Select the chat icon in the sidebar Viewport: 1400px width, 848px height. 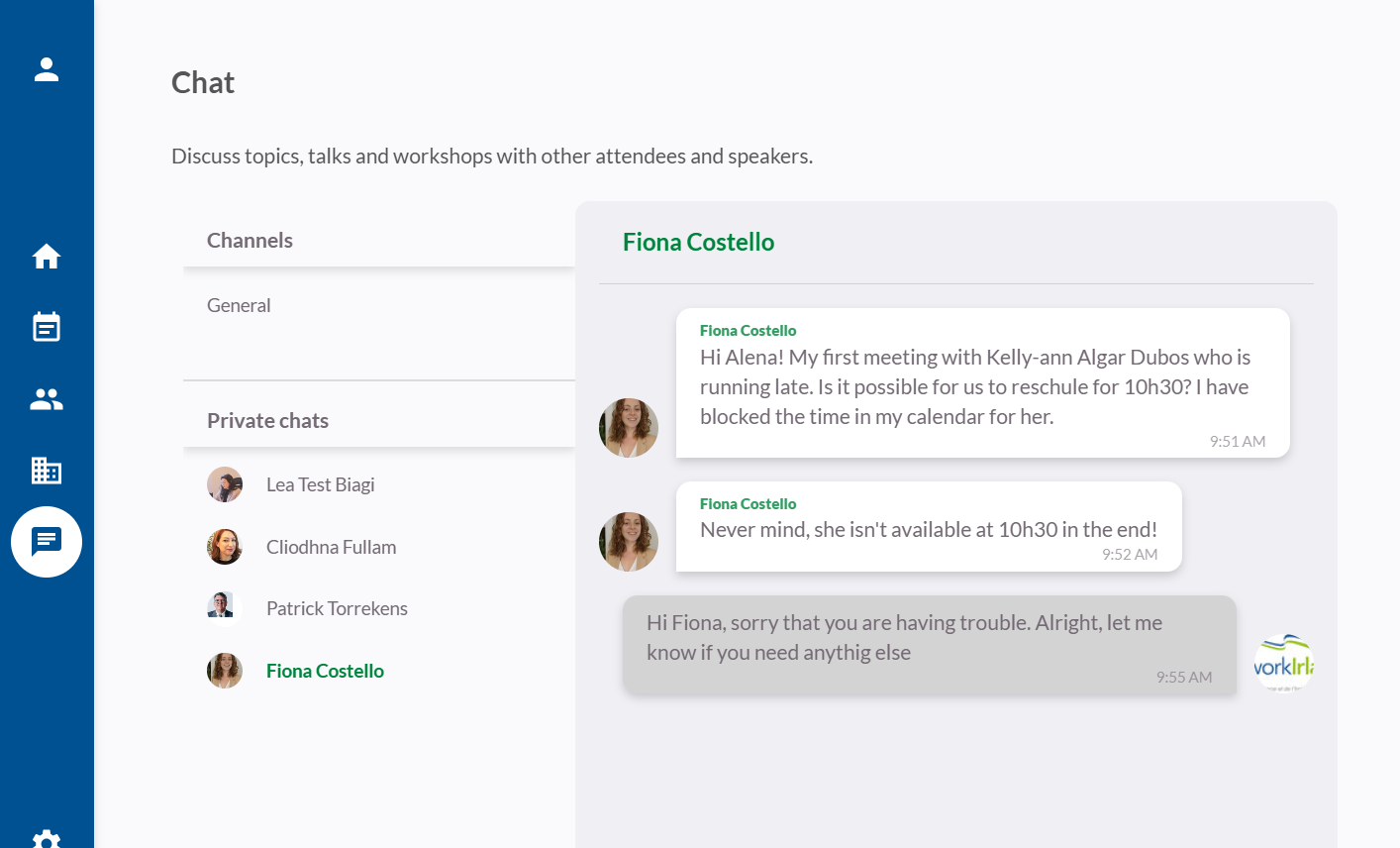click(x=47, y=542)
